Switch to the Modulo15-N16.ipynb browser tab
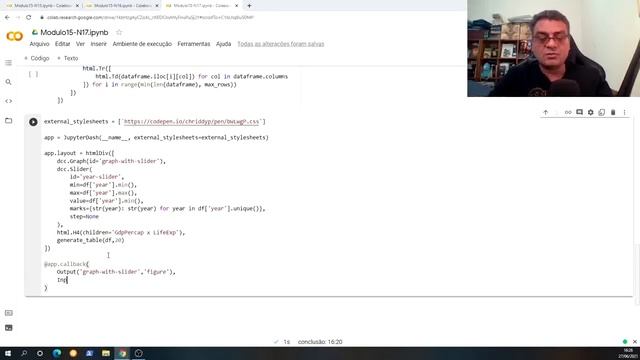The height and width of the screenshot is (360, 640). [x=120, y=6]
